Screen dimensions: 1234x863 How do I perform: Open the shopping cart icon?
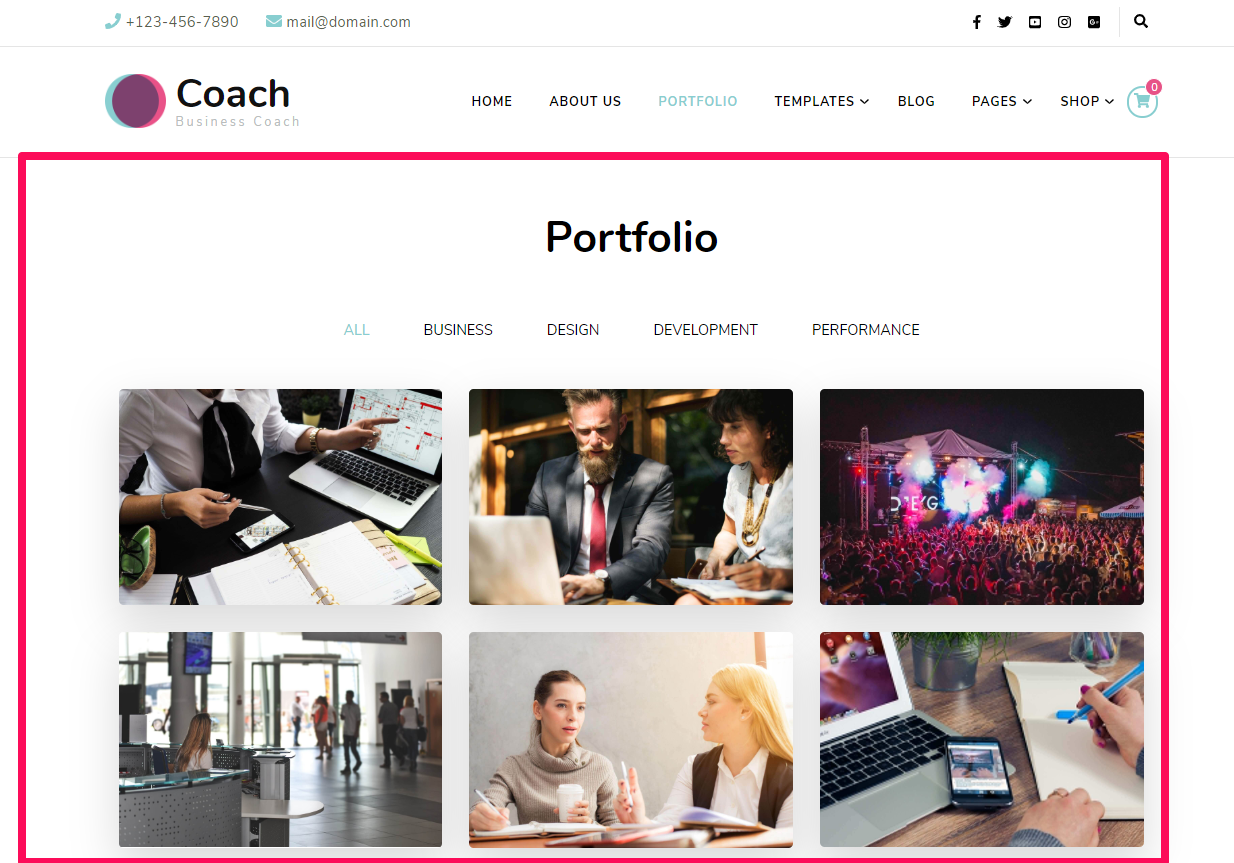click(1142, 101)
